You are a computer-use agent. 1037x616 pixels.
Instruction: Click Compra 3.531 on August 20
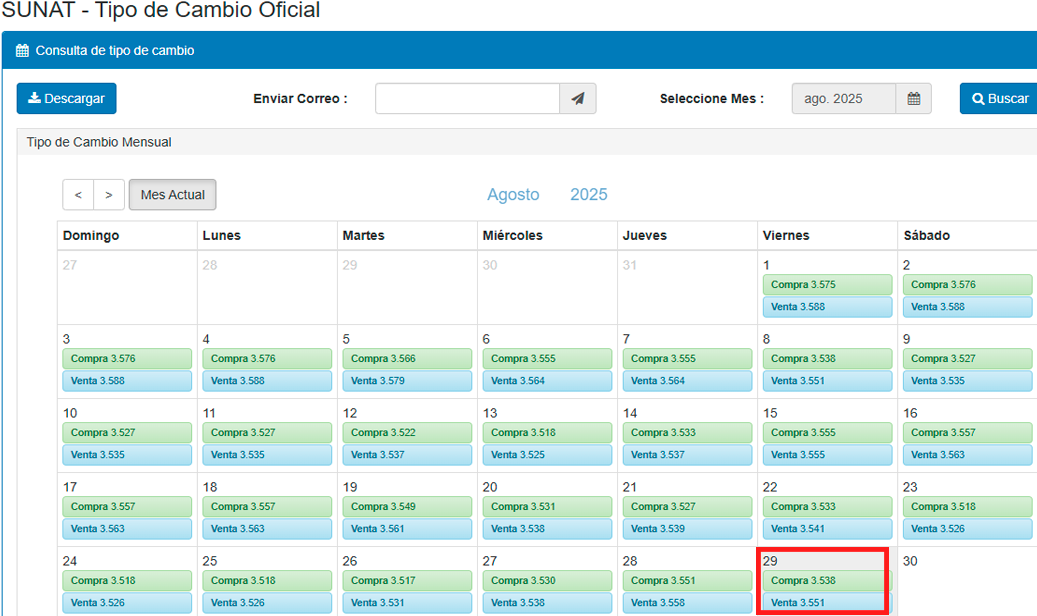(548, 507)
